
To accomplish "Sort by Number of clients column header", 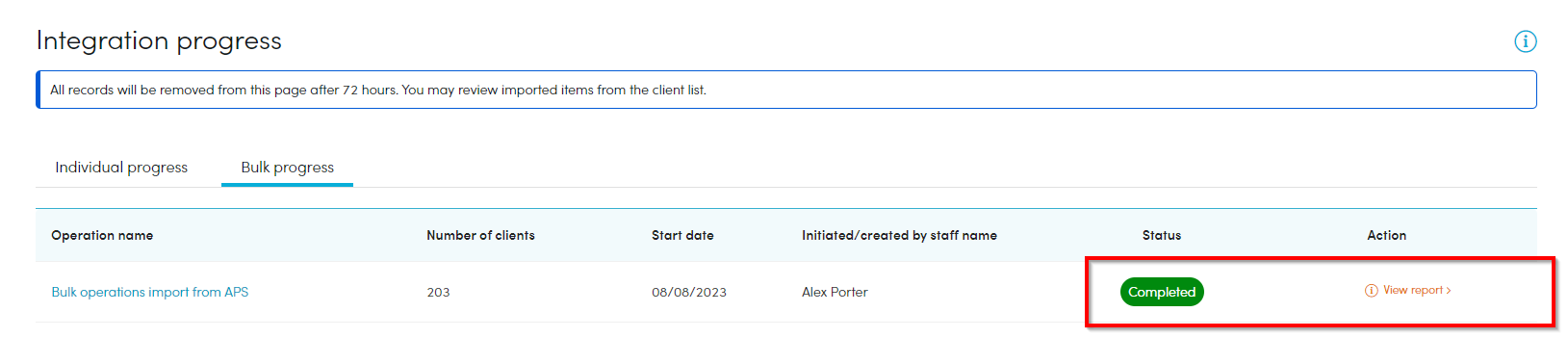I will point(480,235).
